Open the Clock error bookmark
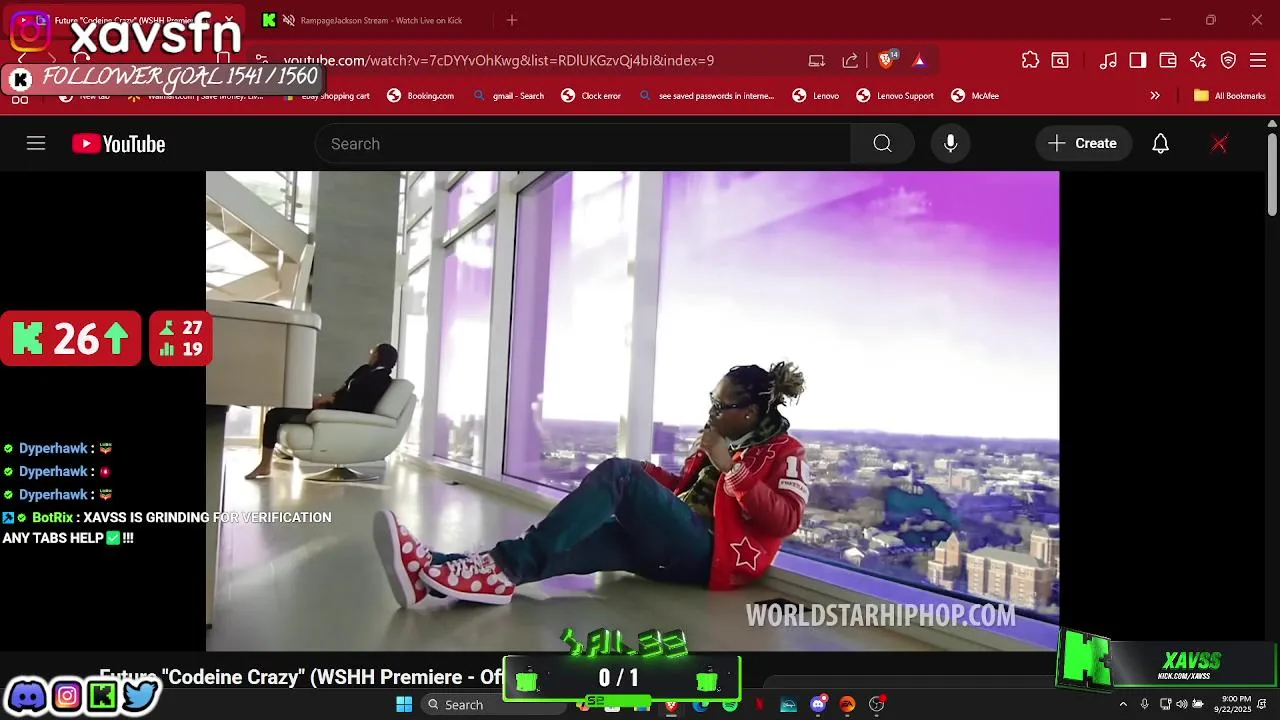 click(x=591, y=96)
